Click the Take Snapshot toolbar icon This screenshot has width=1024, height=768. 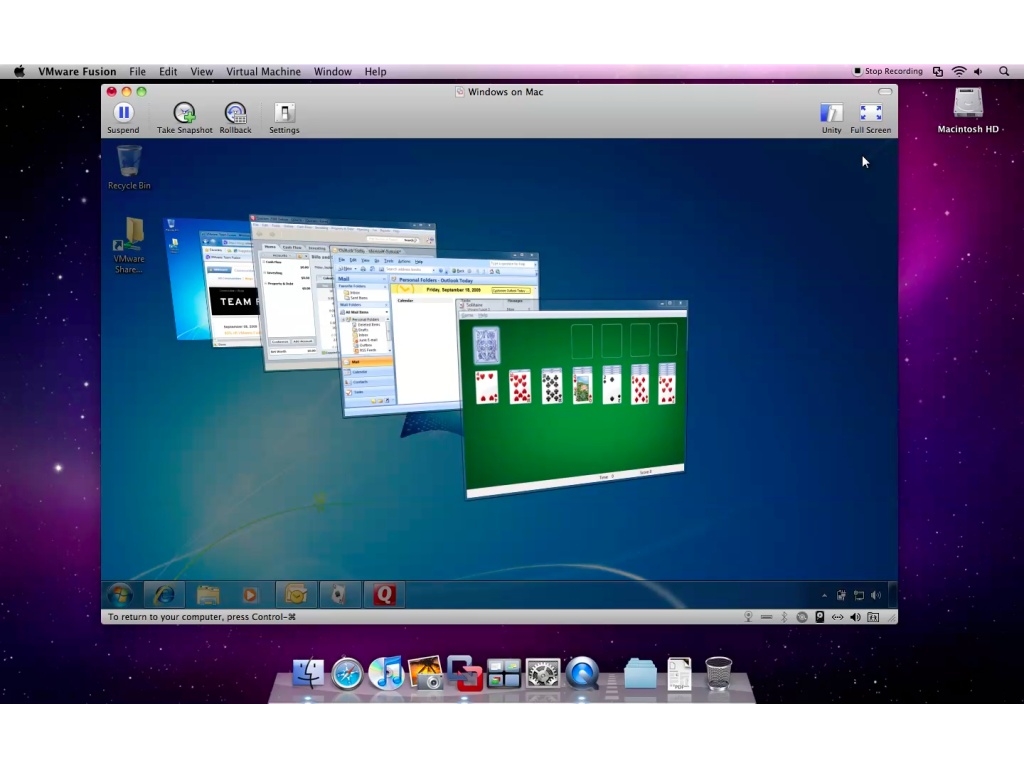pyautogui.click(x=184, y=118)
